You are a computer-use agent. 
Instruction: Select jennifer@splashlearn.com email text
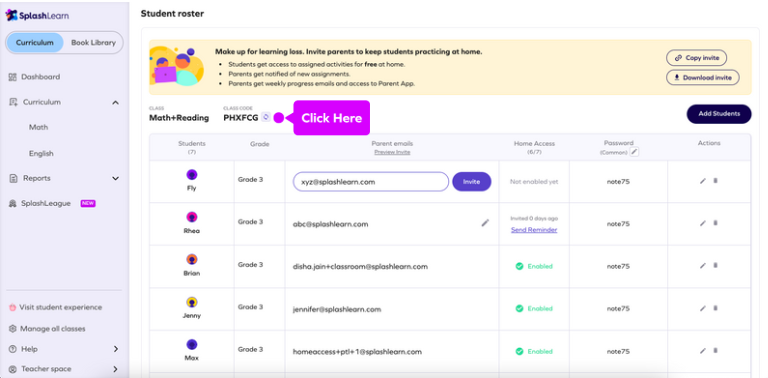(x=337, y=309)
